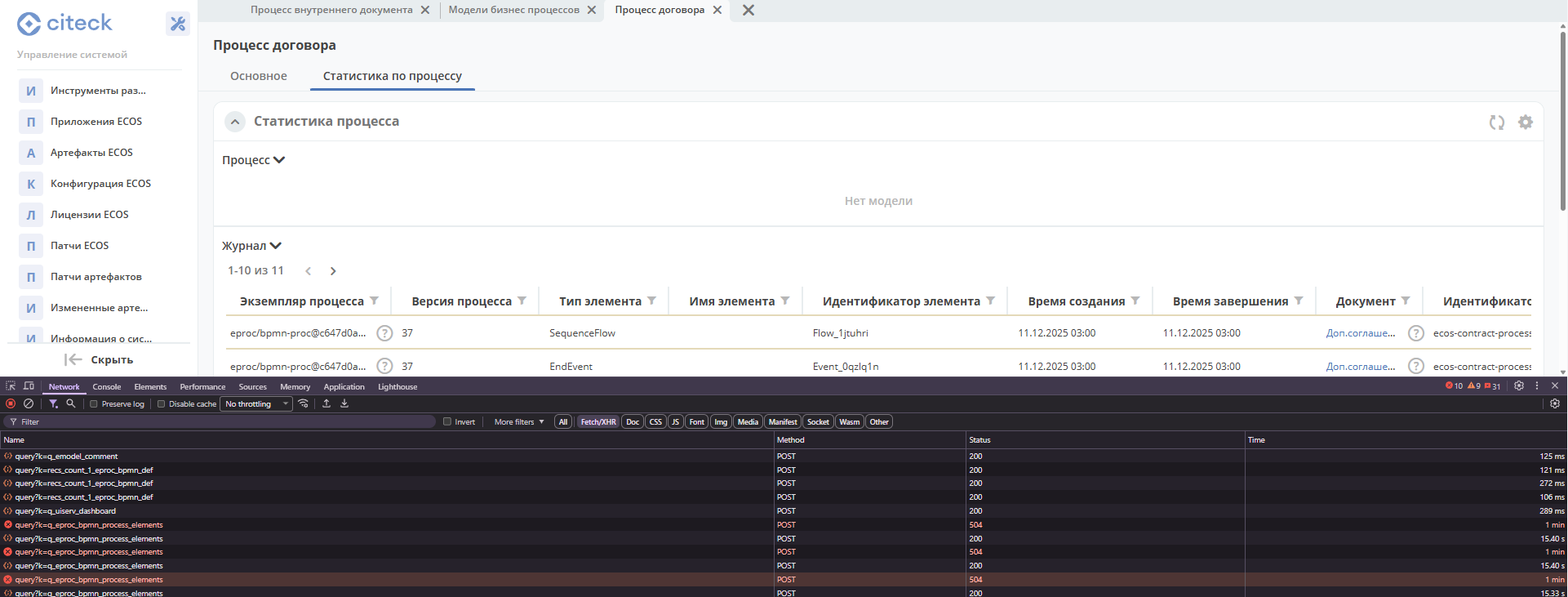Stop recording network log in DevTools

(11, 403)
